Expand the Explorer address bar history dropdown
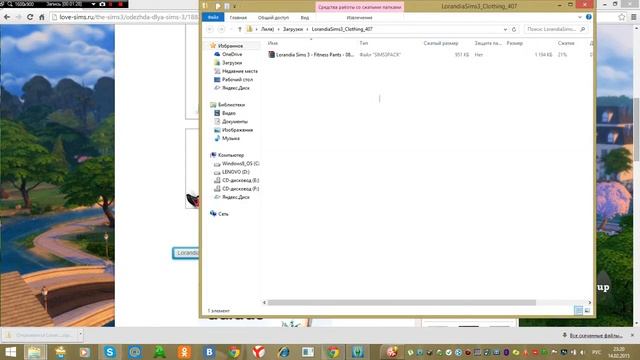This screenshot has width=640, height=360. 505,29
